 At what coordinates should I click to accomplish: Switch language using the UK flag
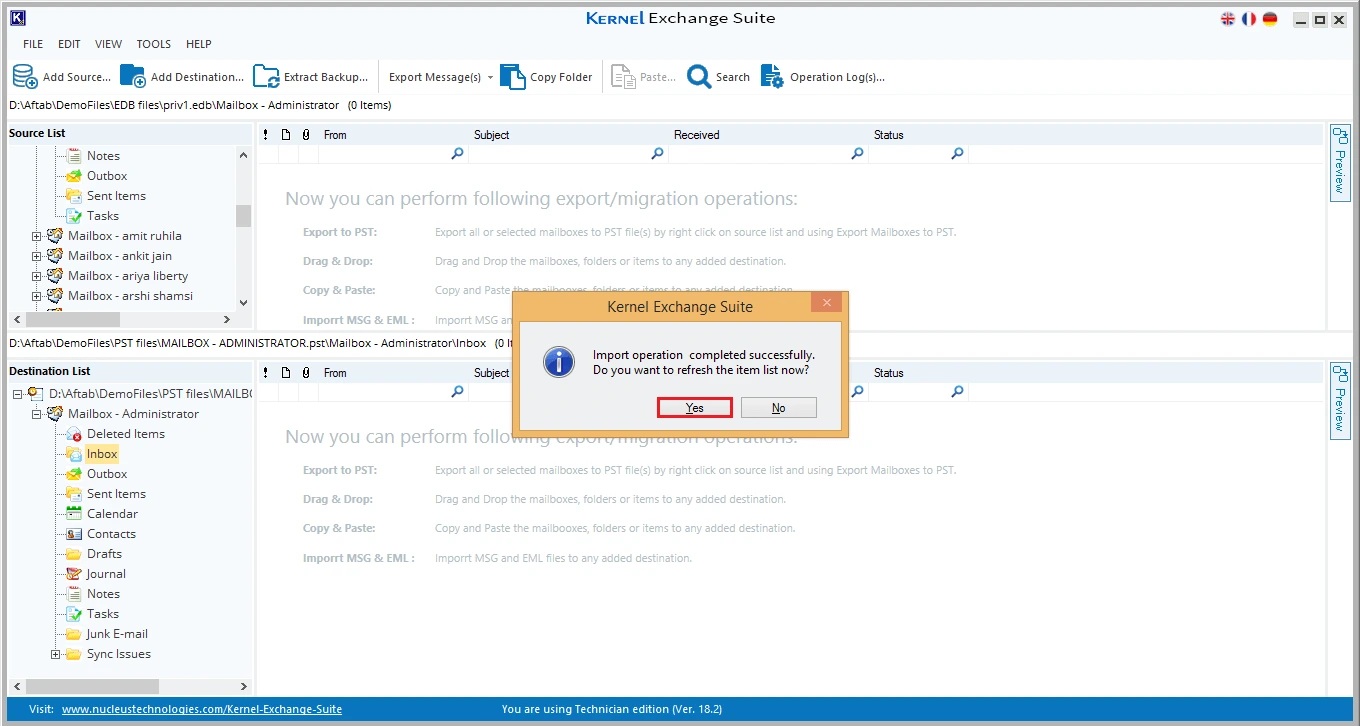1228,19
